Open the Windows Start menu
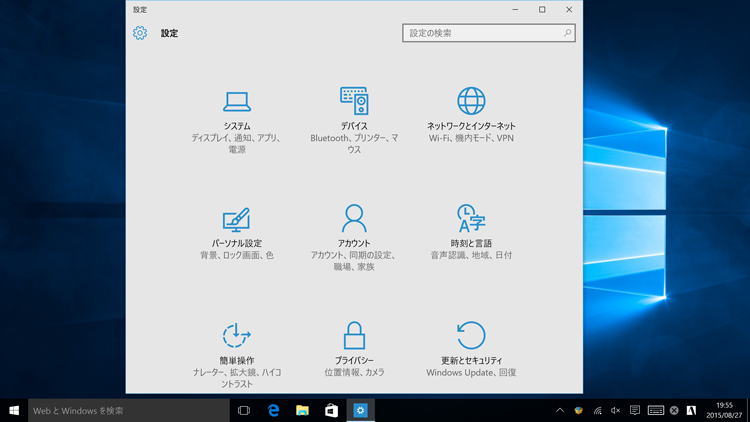The image size is (750, 422). tap(14, 410)
